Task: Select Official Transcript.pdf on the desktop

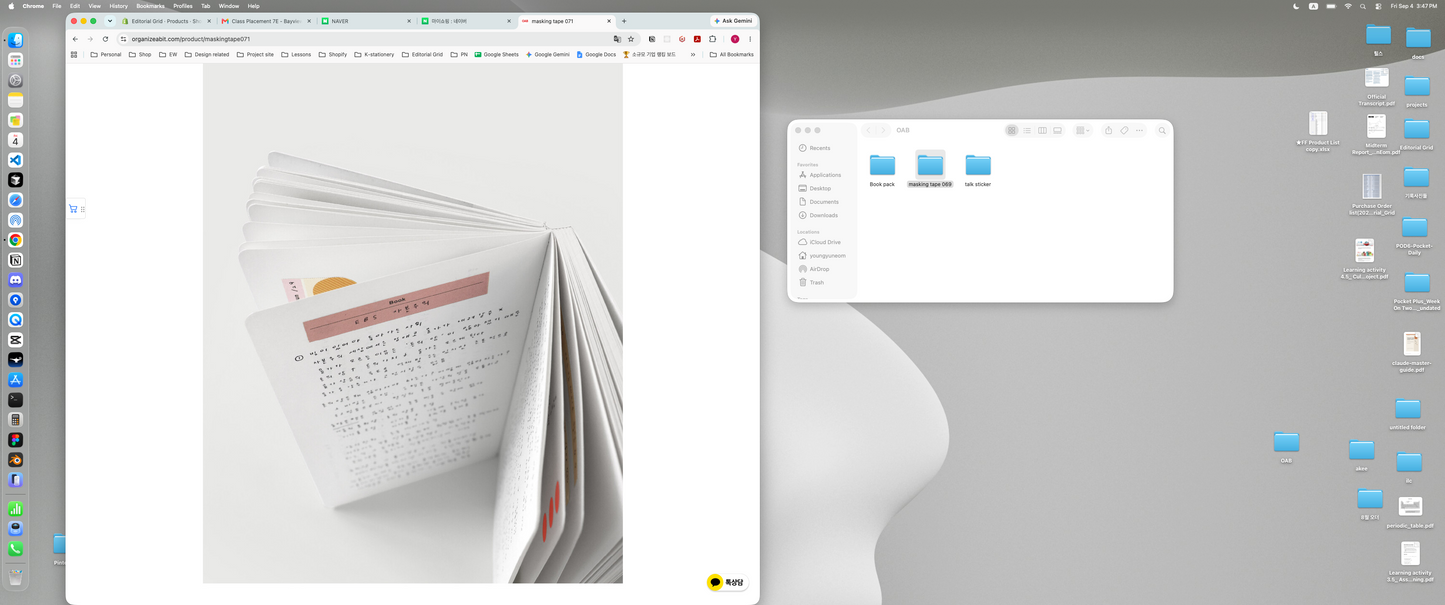Action: click(x=1377, y=87)
